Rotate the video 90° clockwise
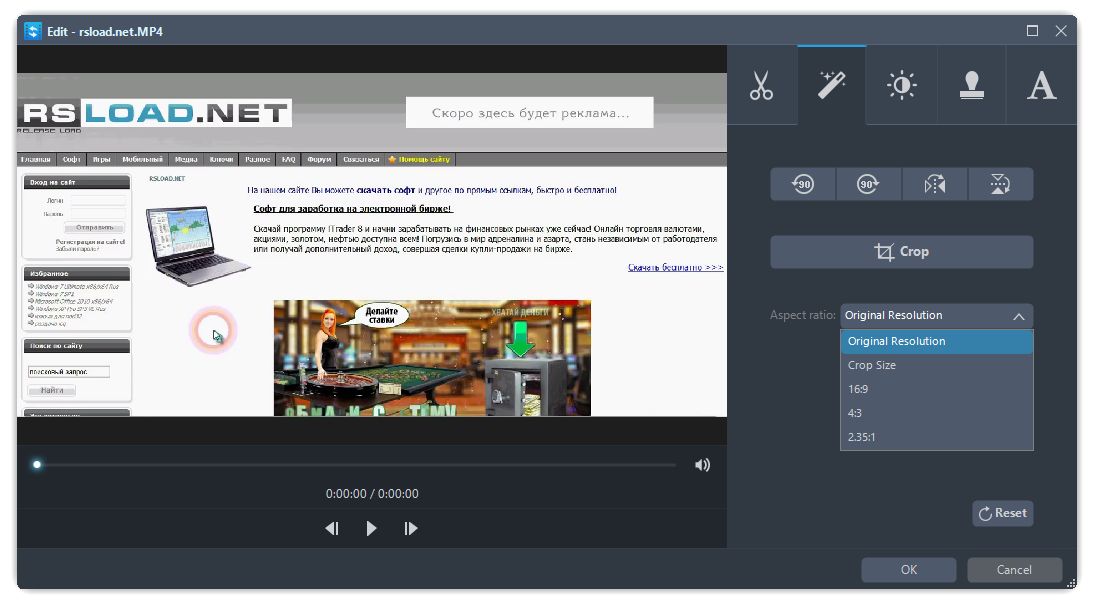The height and width of the screenshot is (609, 1100). click(x=868, y=183)
